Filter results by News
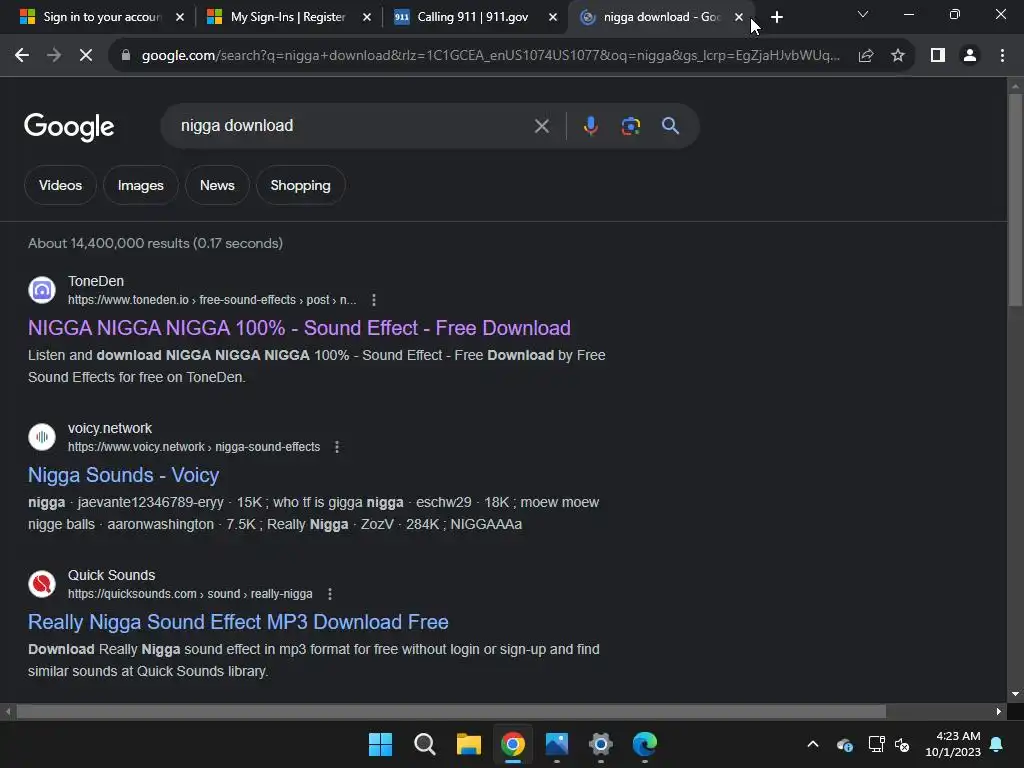Image resolution: width=1024 pixels, height=768 pixels. click(x=217, y=185)
